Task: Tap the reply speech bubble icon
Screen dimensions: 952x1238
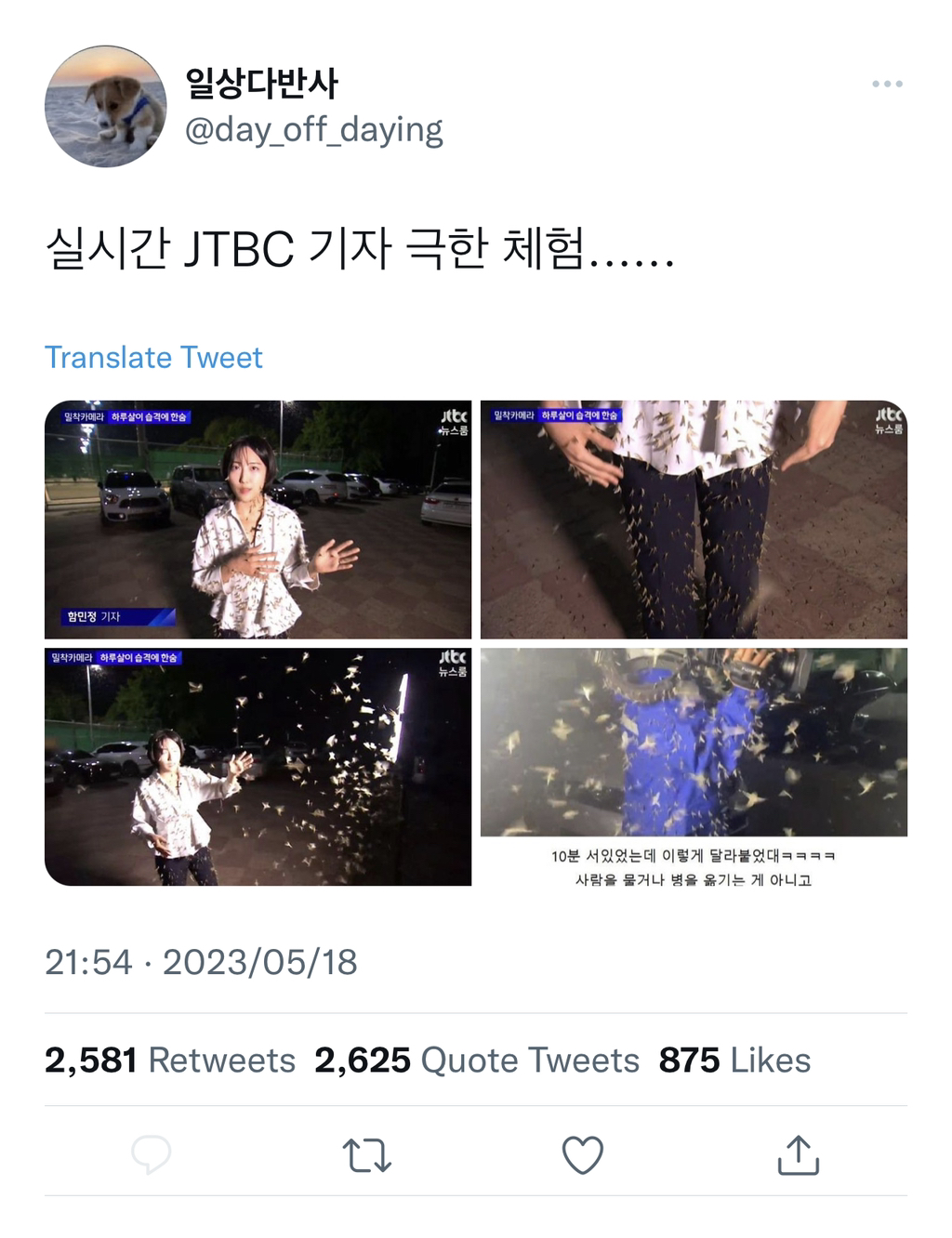Action: click(x=151, y=1154)
